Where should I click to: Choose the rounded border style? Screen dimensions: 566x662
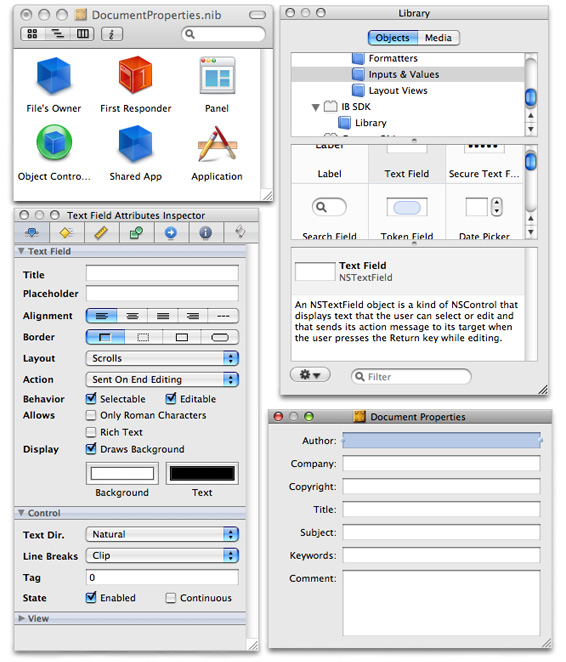(x=219, y=337)
